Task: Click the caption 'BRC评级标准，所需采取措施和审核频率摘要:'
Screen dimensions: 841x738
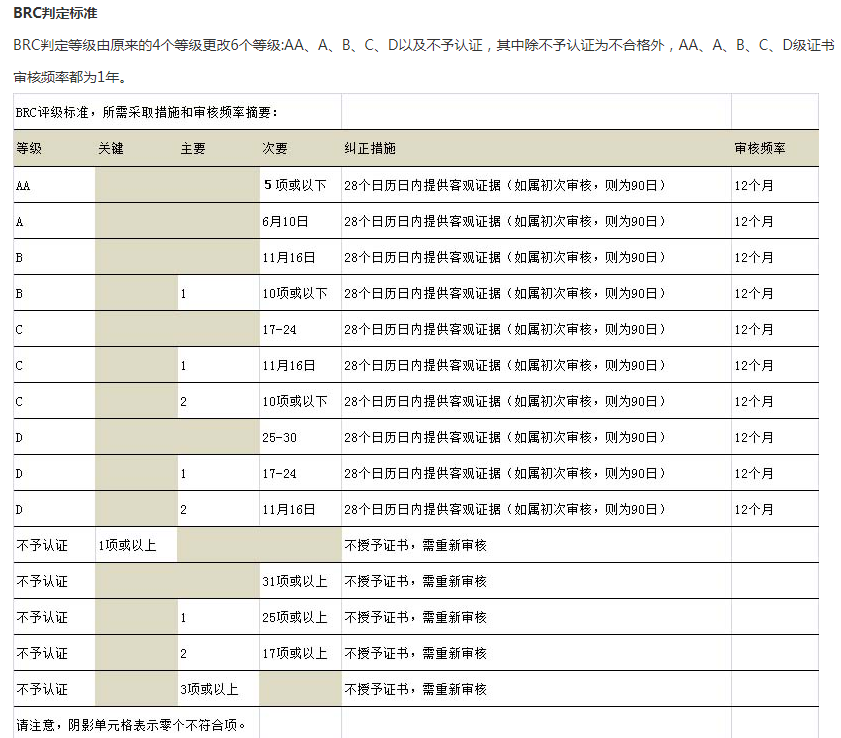Action: pos(147,112)
